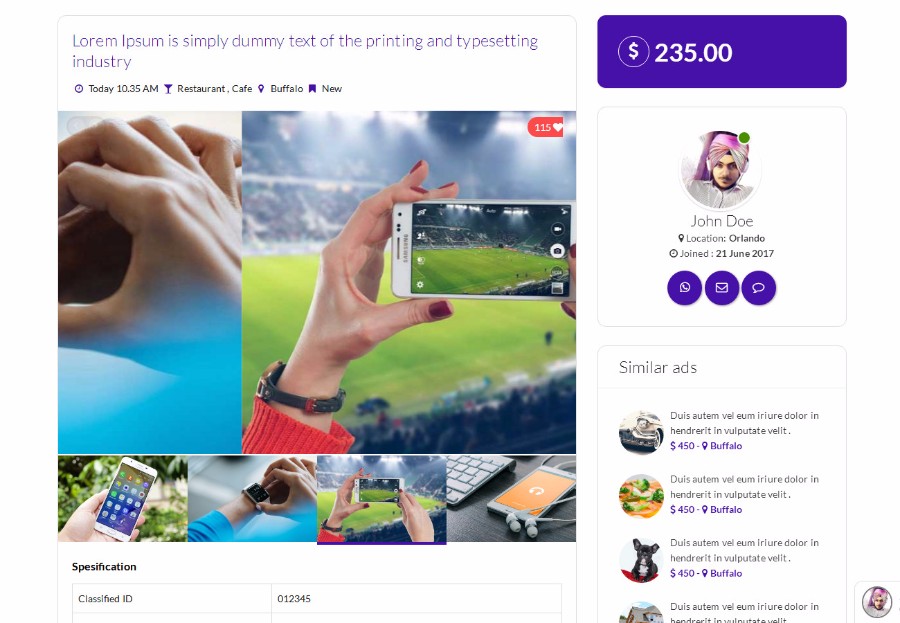Viewport: 900px width, 623px height.
Task: Select the smartphone-in-hand thumbnail
Action: click(123, 498)
